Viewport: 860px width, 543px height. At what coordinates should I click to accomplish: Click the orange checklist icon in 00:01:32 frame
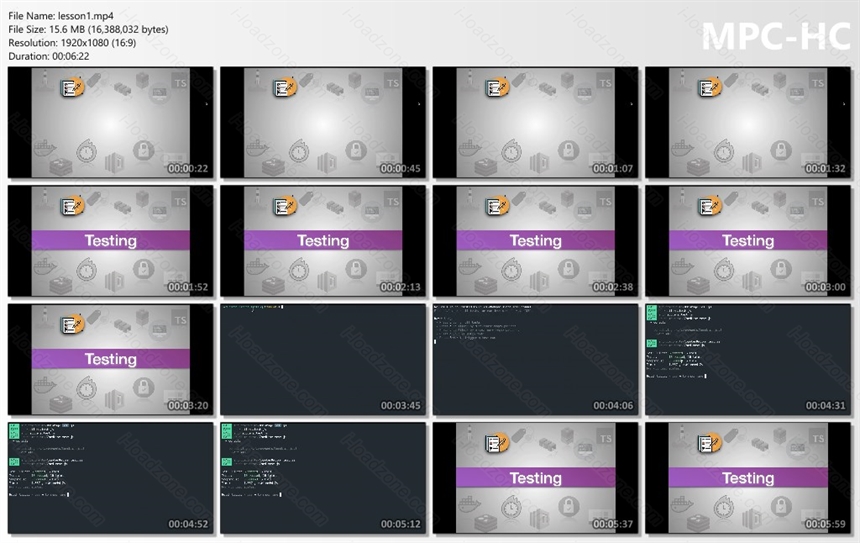pyautogui.click(x=710, y=87)
